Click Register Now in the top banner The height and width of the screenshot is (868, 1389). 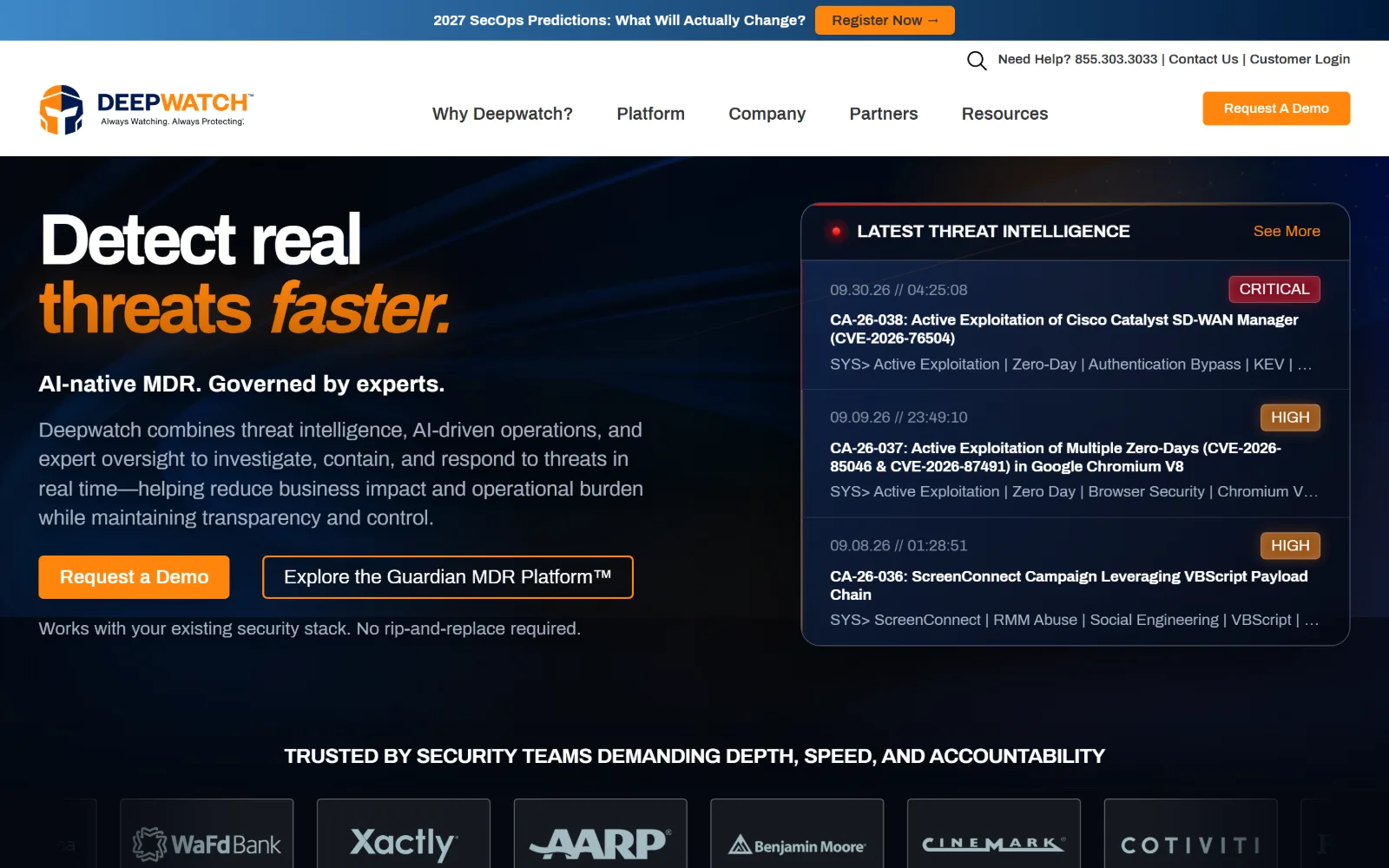885,20
